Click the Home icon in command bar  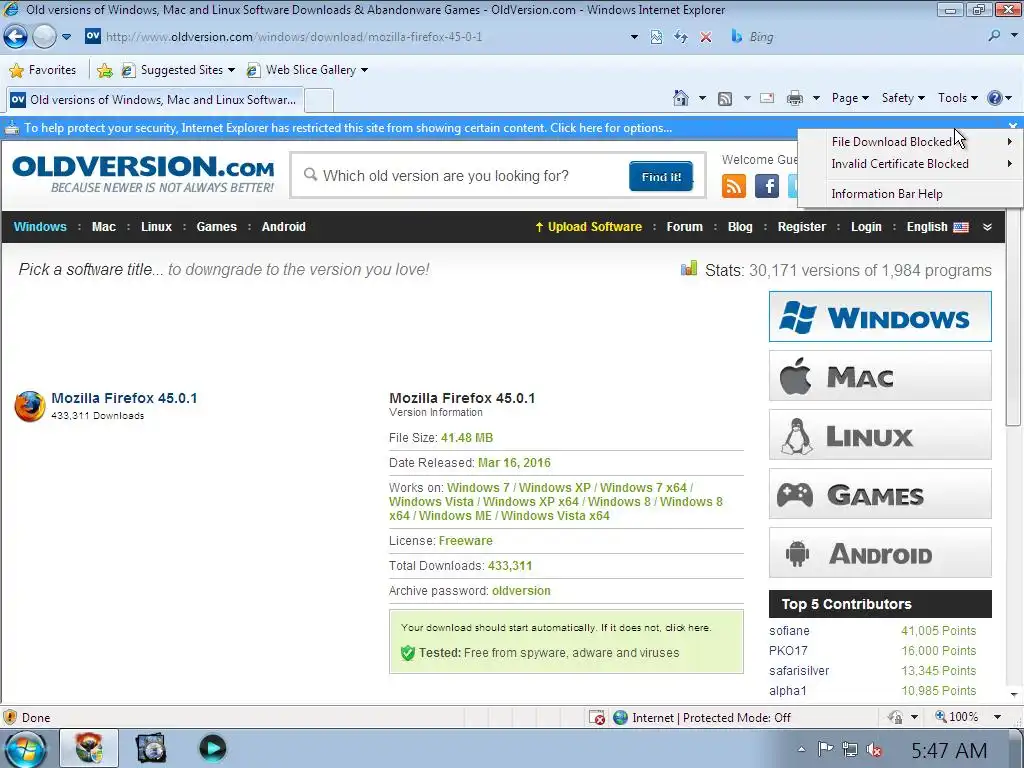pyautogui.click(x=680, y=98)
